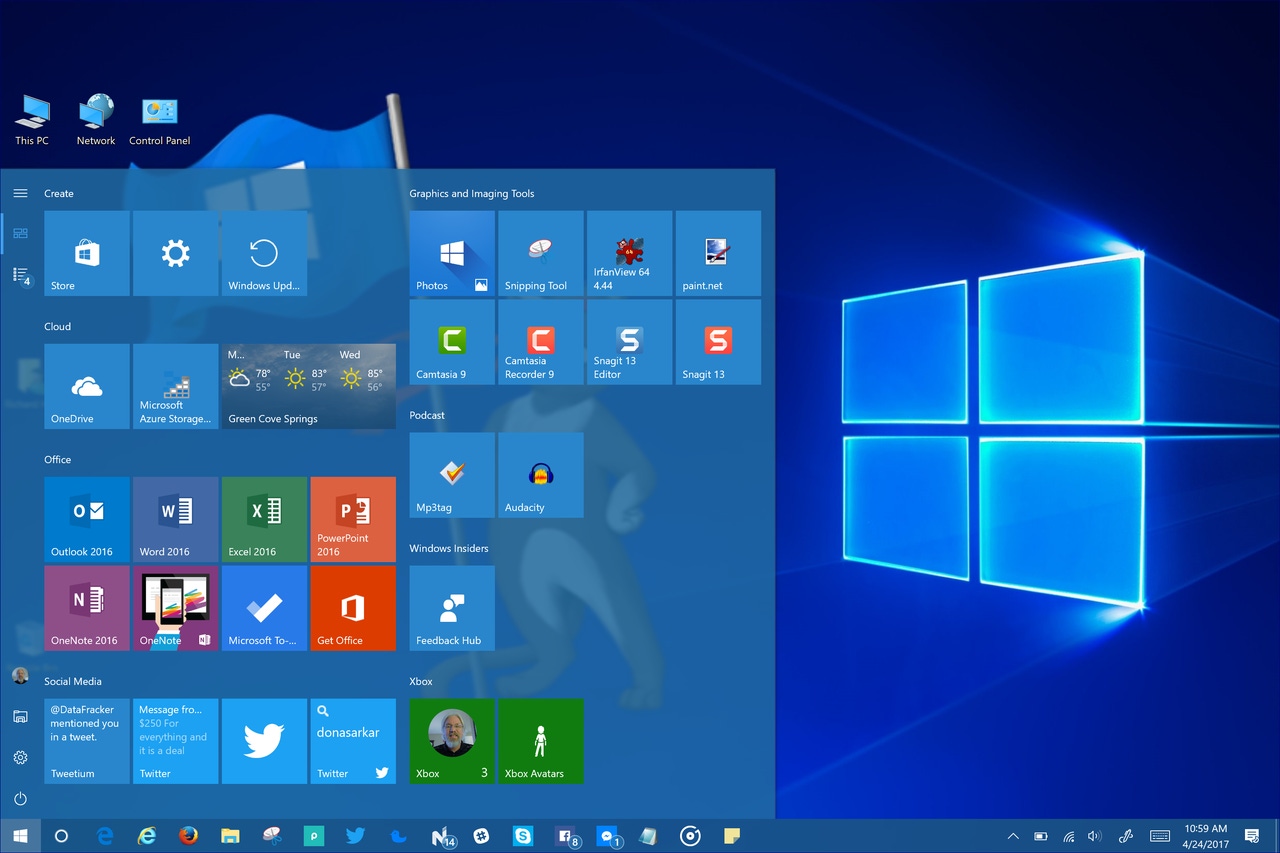
Task: Open the Power button options
Action: pyautogui.click(x=20, y=798)
